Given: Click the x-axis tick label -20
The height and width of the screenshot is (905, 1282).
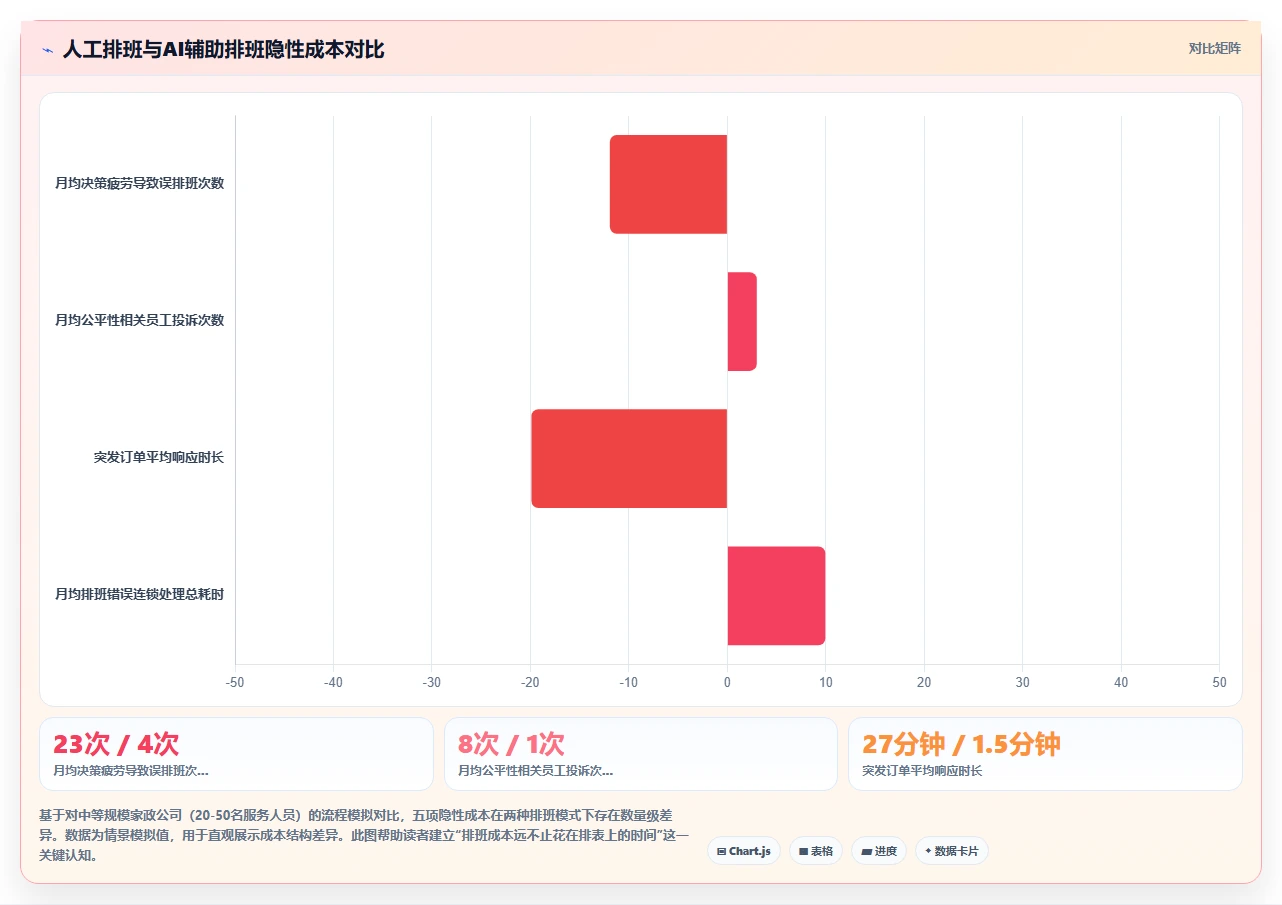Looking at the screenshot, I should [x=530, y=682].
